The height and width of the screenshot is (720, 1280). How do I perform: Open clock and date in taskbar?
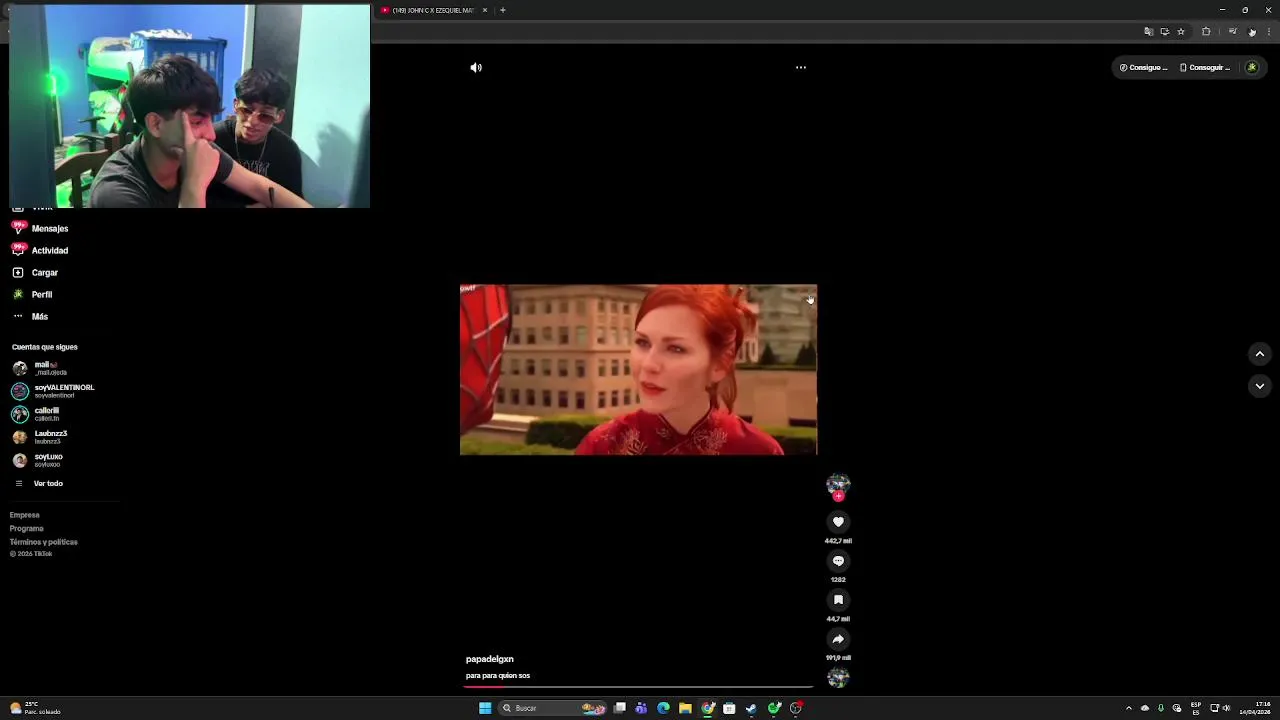point(1254,708)
